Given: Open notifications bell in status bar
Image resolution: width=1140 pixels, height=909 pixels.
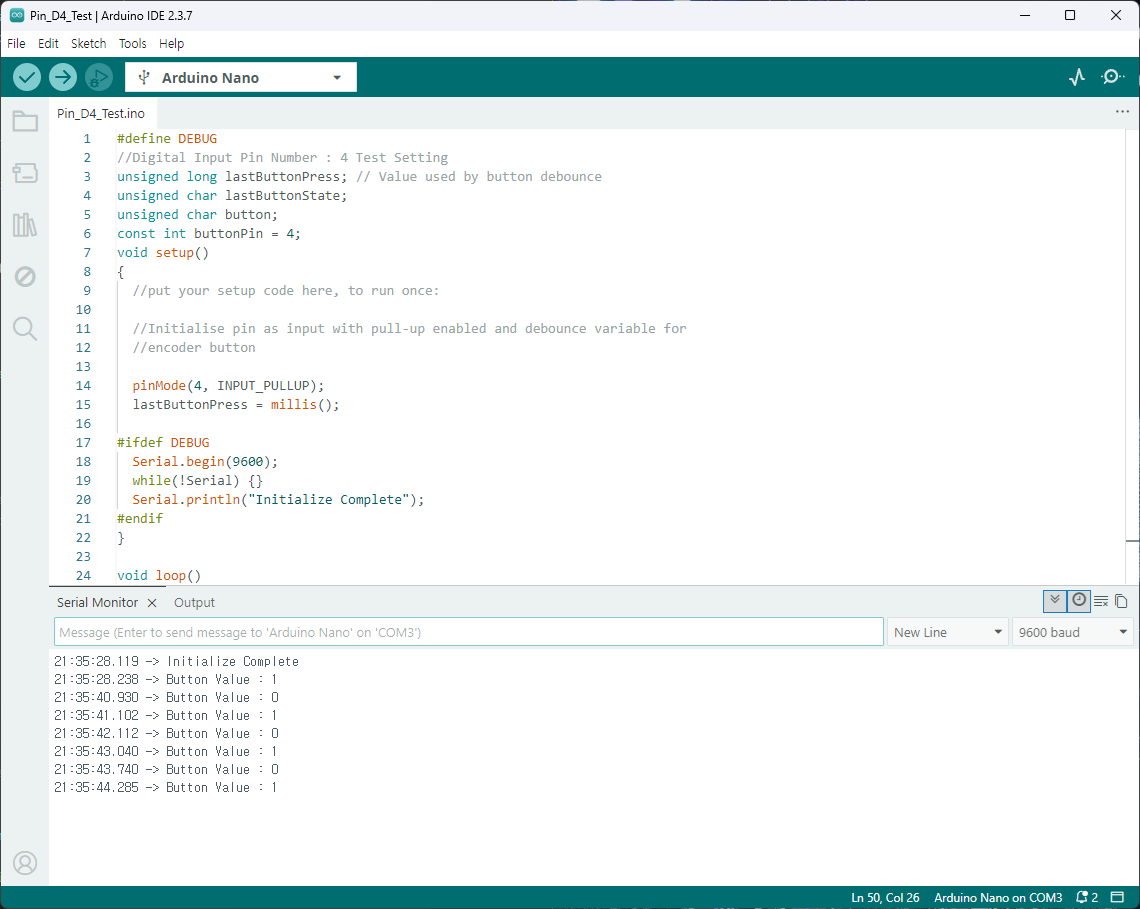Looking at the screenshot, I should 1087,897.
